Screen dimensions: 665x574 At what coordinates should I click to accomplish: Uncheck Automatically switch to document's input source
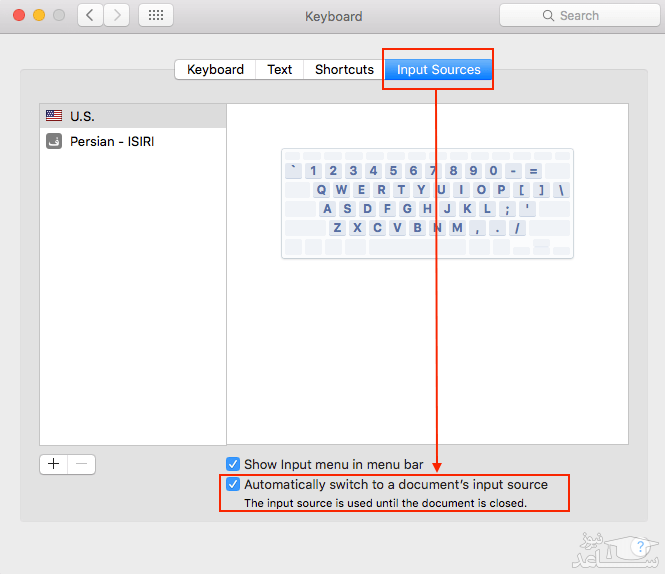pos(233,484)
